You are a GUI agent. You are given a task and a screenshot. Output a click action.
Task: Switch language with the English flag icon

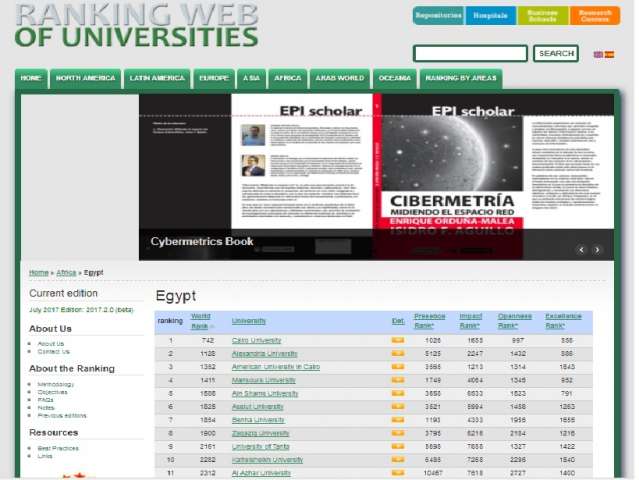tap(598, 54)
